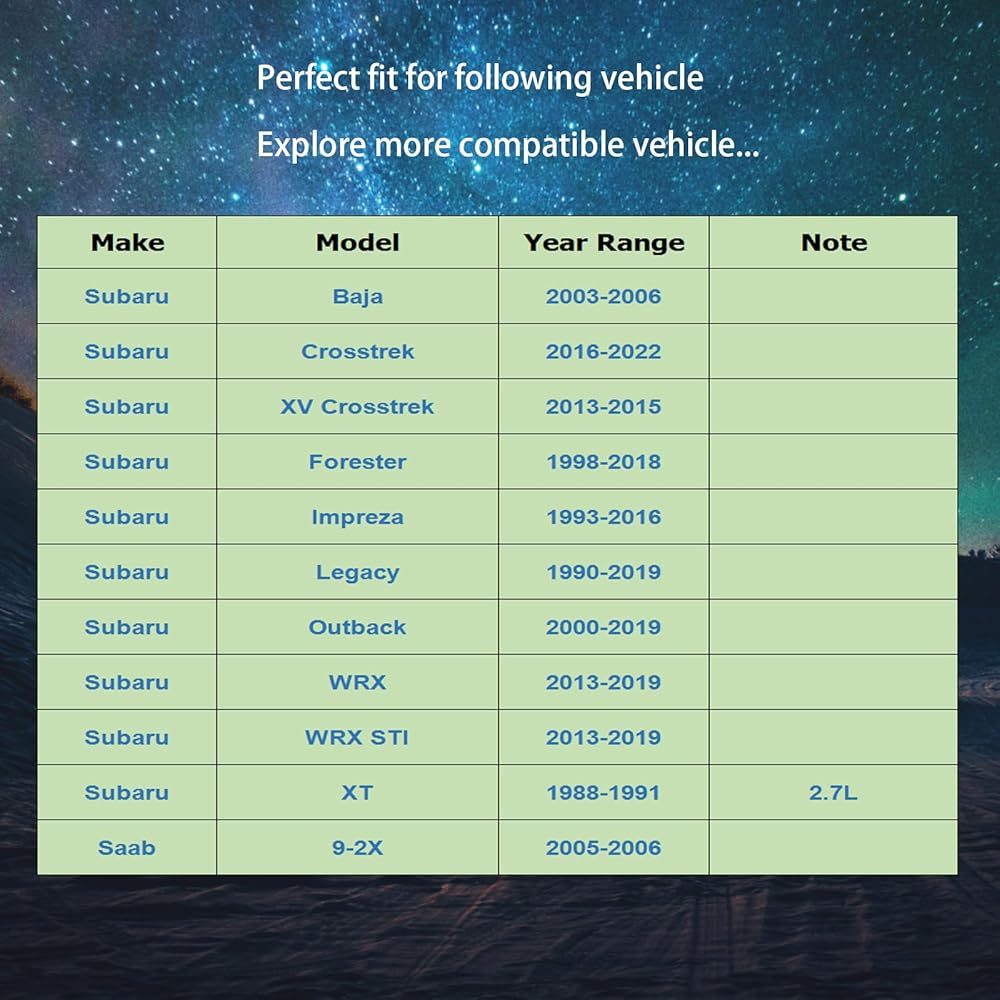Click the 'Explore more compatible vehicle...' text
Viewport: 1000px width, 1000px height.
(508, 145)
